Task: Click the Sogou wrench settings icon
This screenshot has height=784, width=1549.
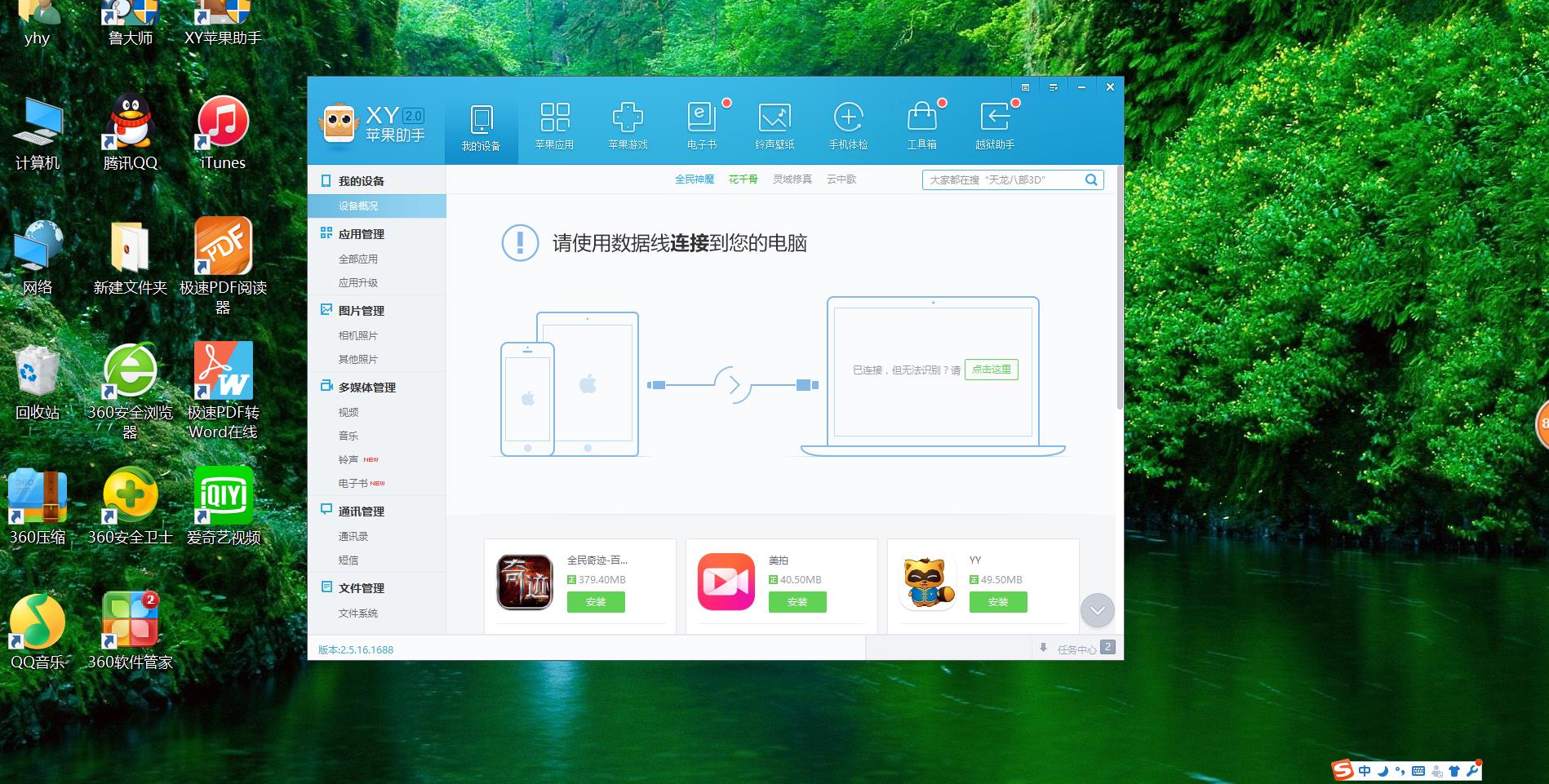Action: pos(1472,771)
